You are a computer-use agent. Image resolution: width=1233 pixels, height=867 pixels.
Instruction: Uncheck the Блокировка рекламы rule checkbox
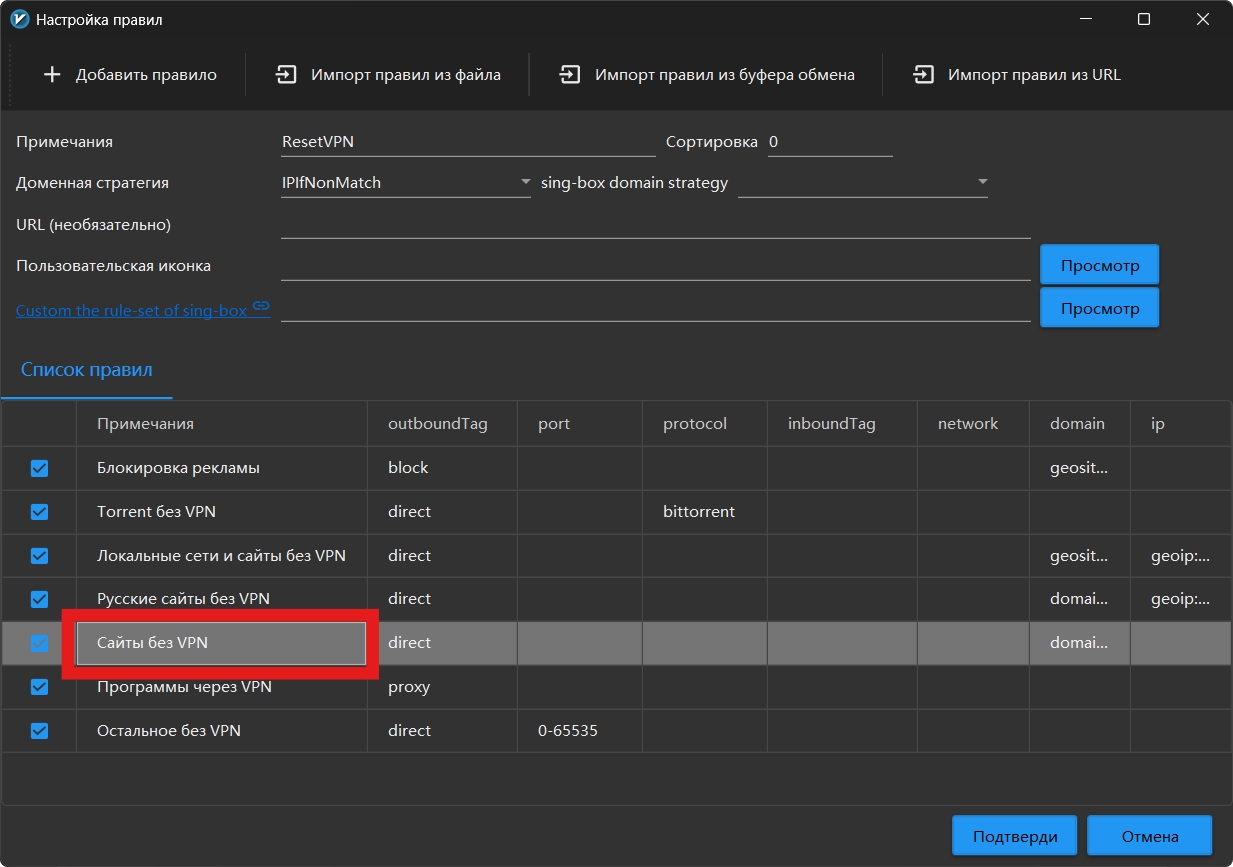click(x=39, y=468)
